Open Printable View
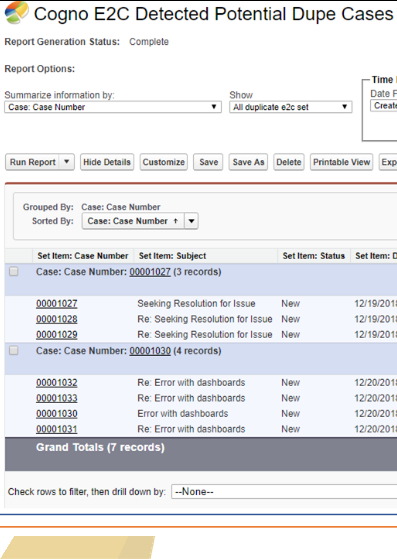This screenshot has width=397, height=559. pos(341,162)
